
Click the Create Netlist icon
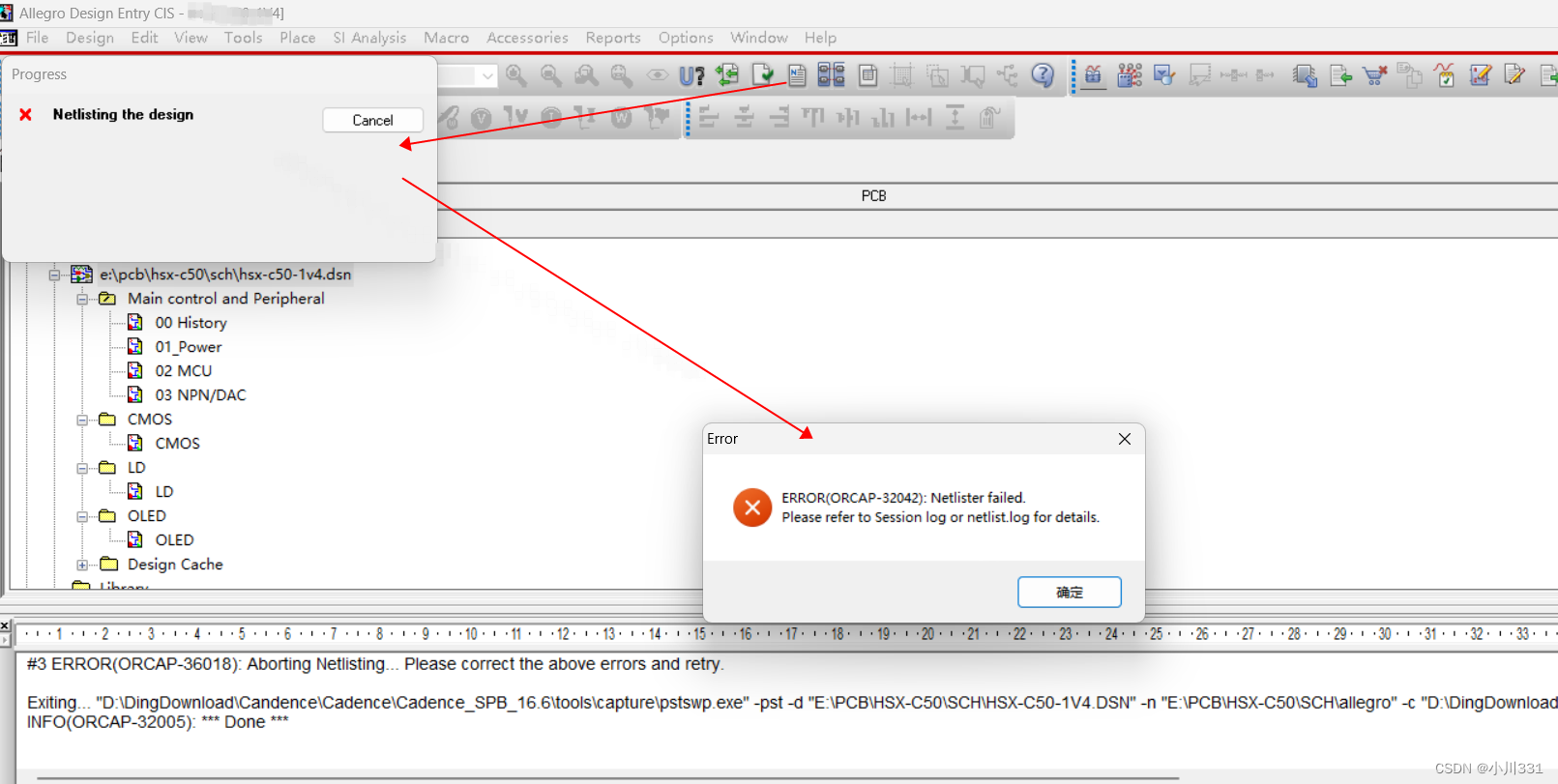pos(797,75)
